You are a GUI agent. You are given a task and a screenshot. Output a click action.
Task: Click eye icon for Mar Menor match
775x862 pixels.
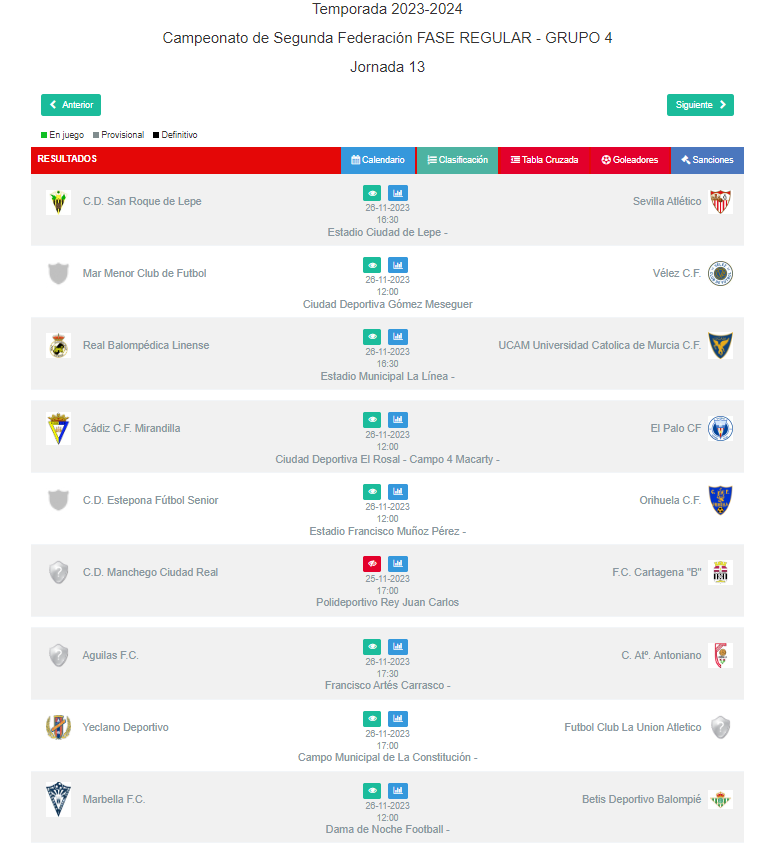pos(372,265)
